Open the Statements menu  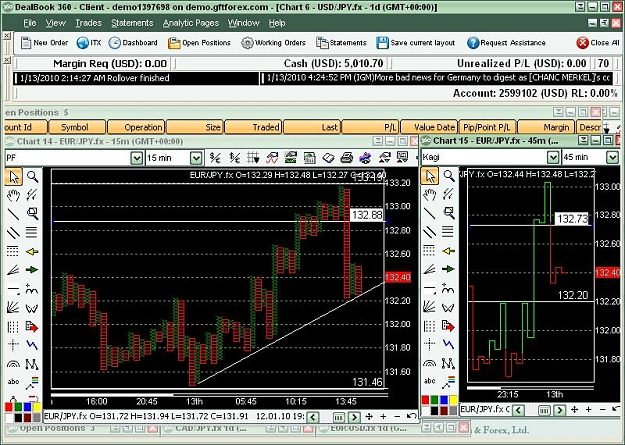[132, 23]
